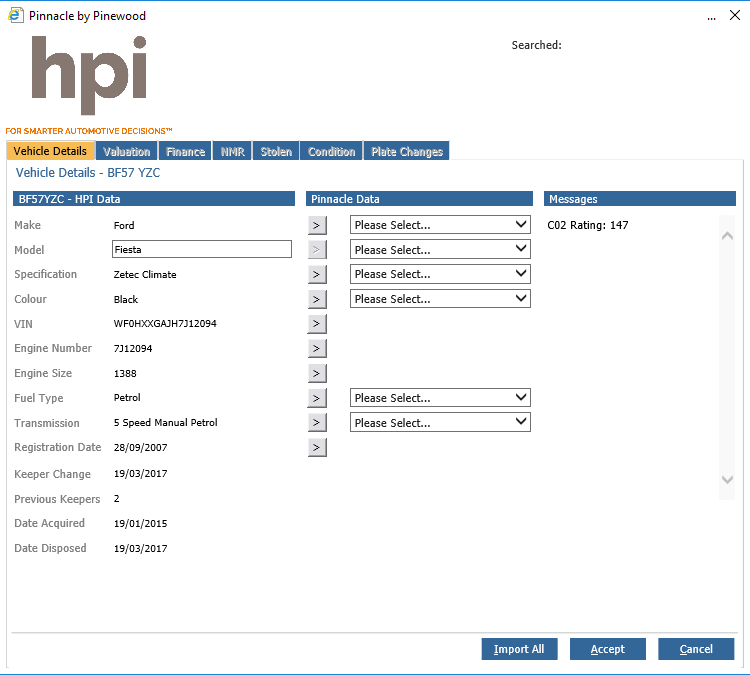Switch to the Valuation tab
Viewport: 750px width, 675px height.
[126, 151]
